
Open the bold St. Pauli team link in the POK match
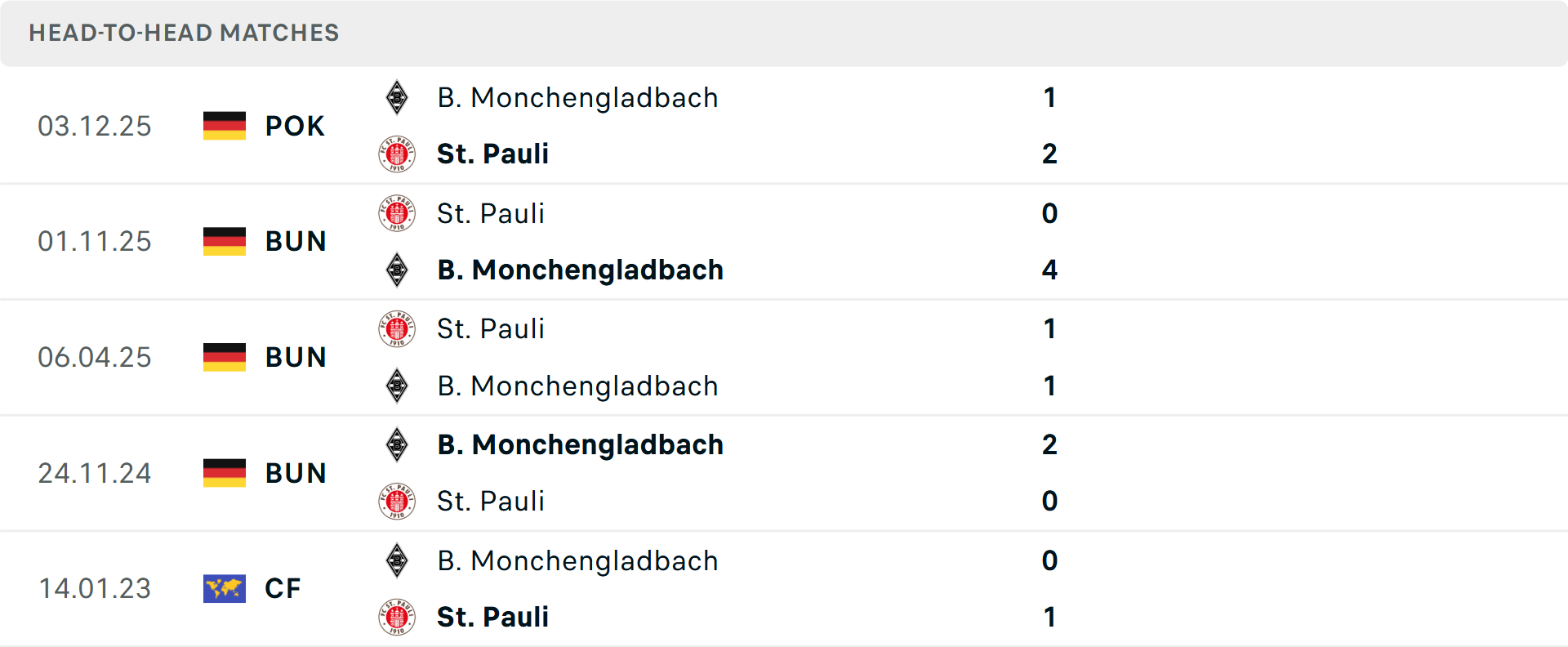(492, 154)
